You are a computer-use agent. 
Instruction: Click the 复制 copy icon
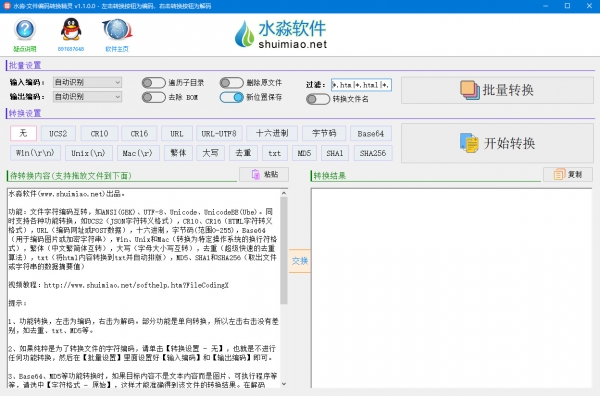pos(559,174)
